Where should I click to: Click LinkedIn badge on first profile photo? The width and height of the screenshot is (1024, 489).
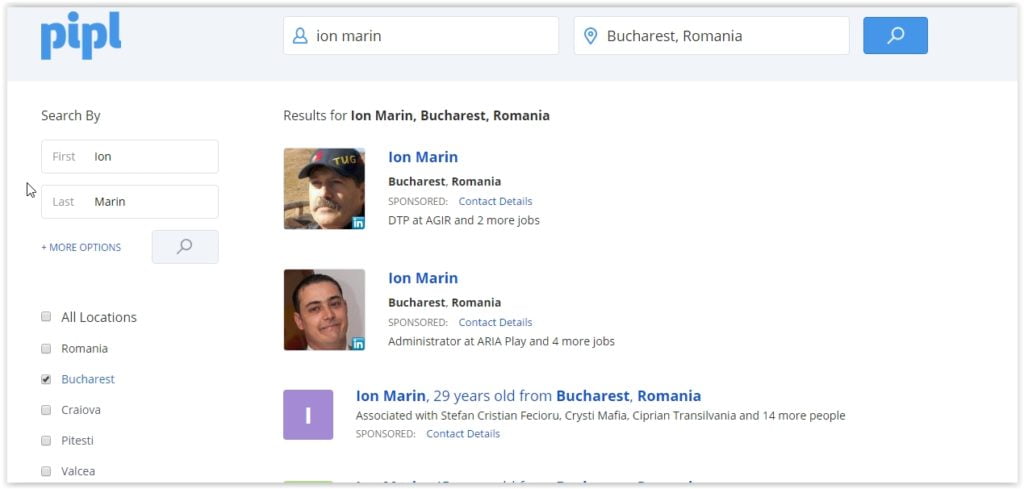[358, 223]
